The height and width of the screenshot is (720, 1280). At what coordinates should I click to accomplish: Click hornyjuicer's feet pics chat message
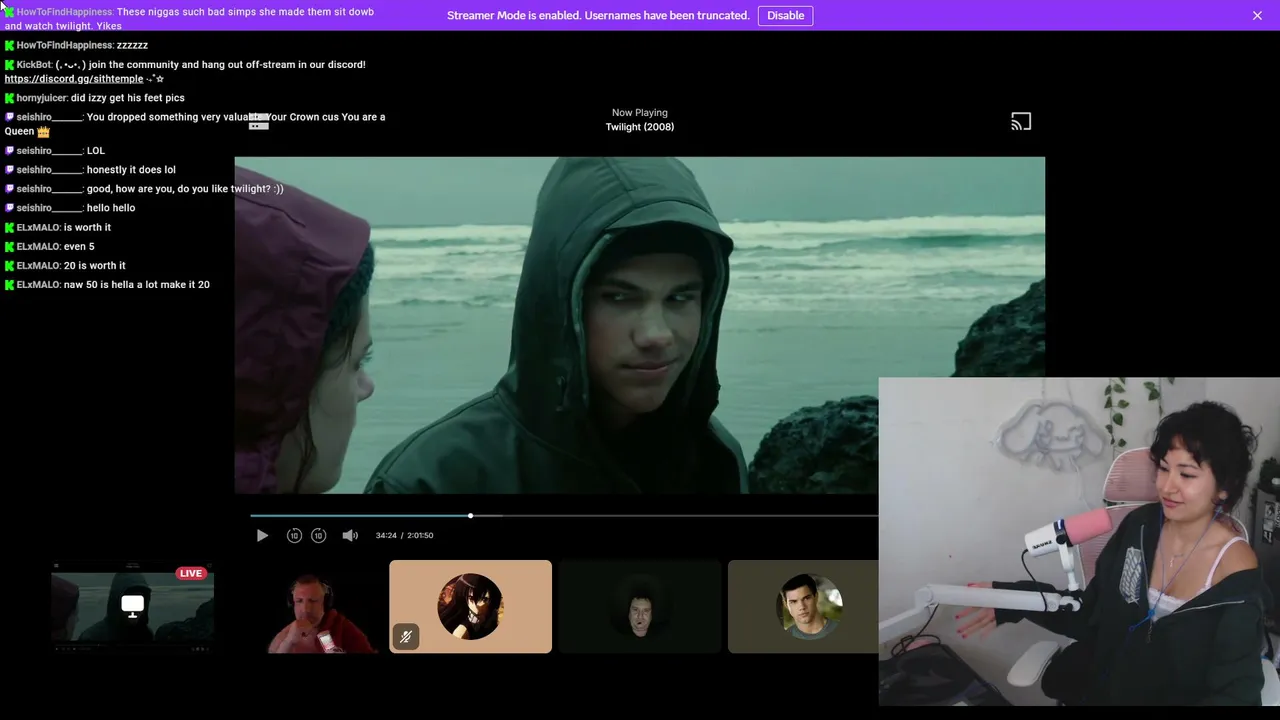coord(94,98)
